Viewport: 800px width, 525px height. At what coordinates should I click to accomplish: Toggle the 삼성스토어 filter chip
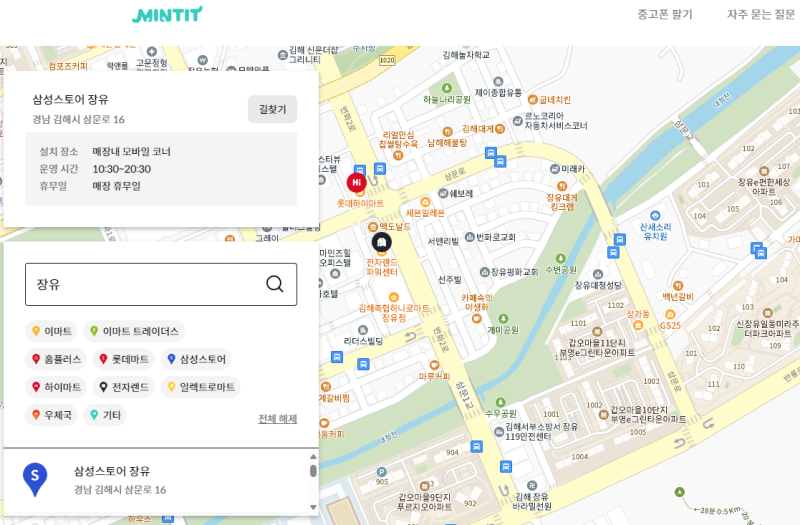click(x=196, y=359)
